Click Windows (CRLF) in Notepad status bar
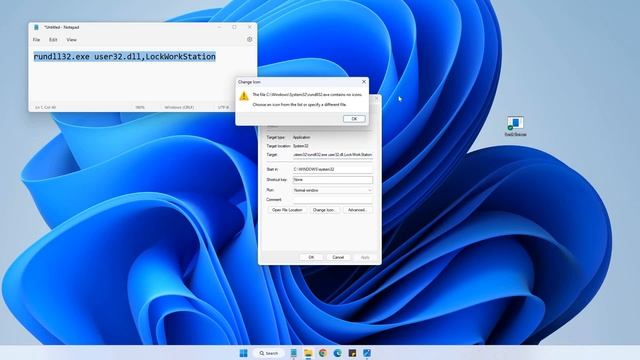640x360 pixels. (x=179, y=107)
